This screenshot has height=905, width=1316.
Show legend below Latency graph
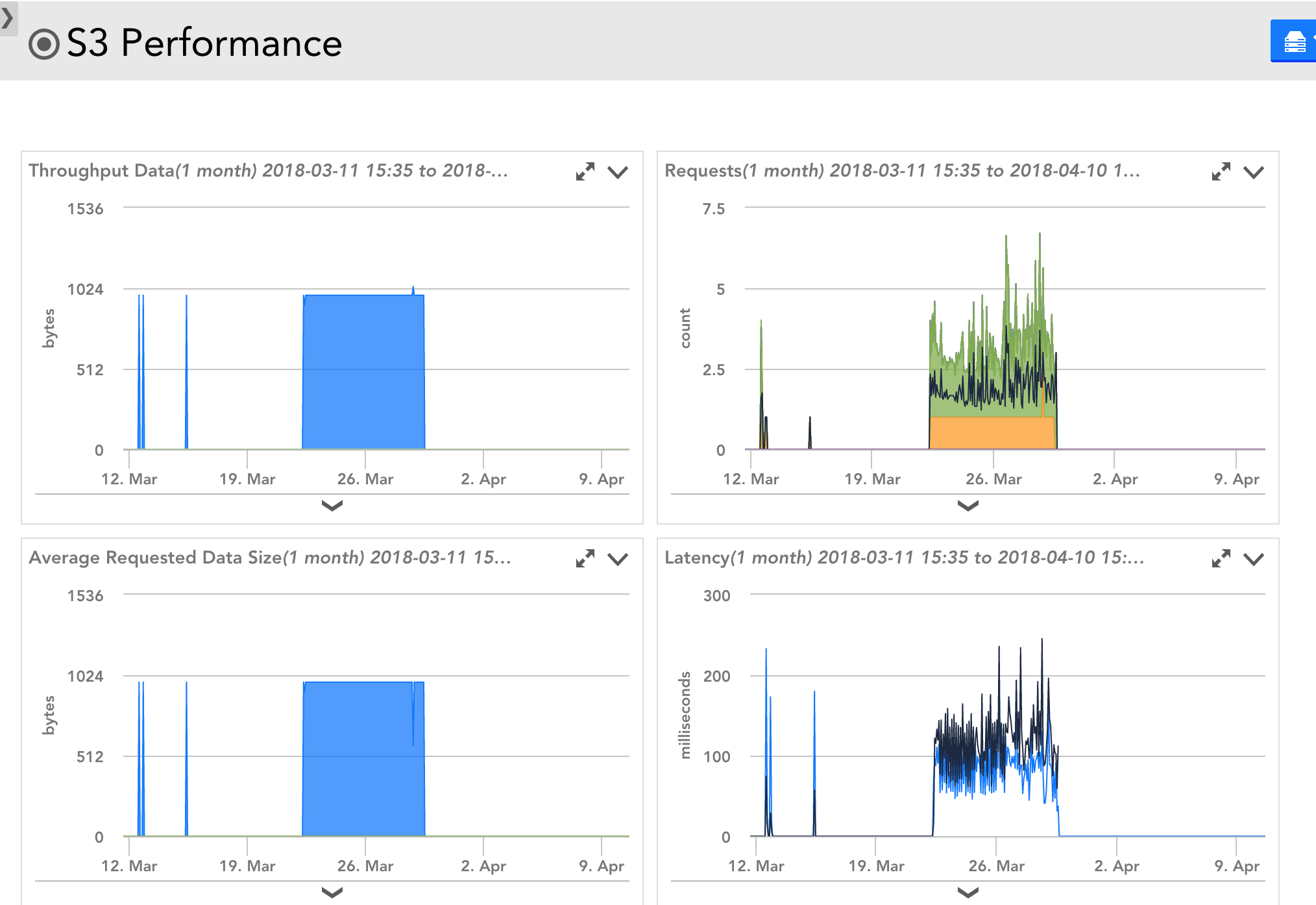pos(968,893)
